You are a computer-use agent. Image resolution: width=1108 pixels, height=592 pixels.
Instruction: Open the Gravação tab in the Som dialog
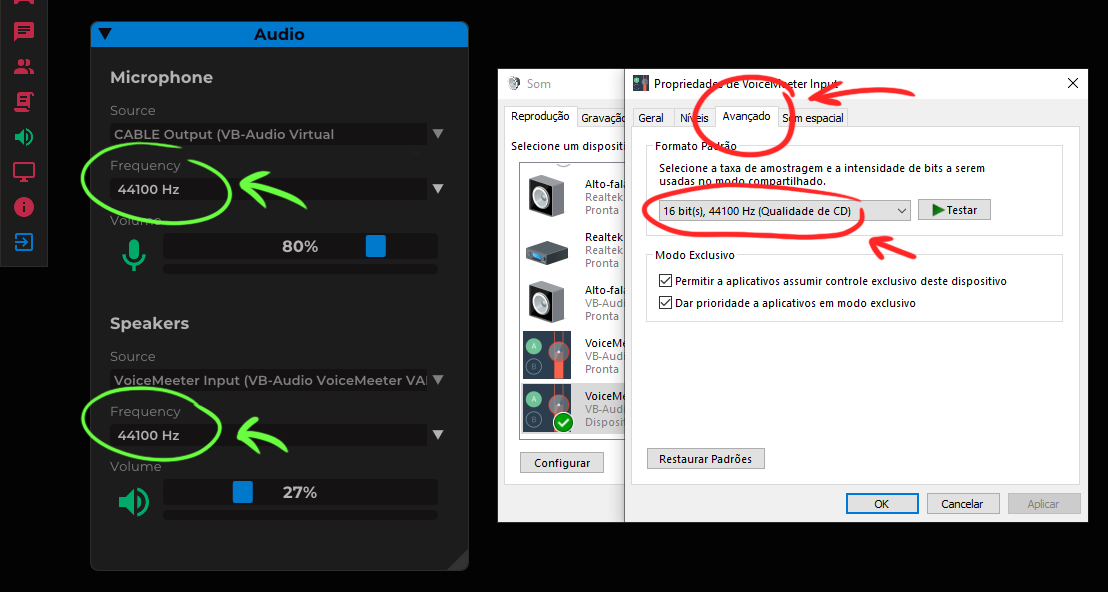coord(604,116)
